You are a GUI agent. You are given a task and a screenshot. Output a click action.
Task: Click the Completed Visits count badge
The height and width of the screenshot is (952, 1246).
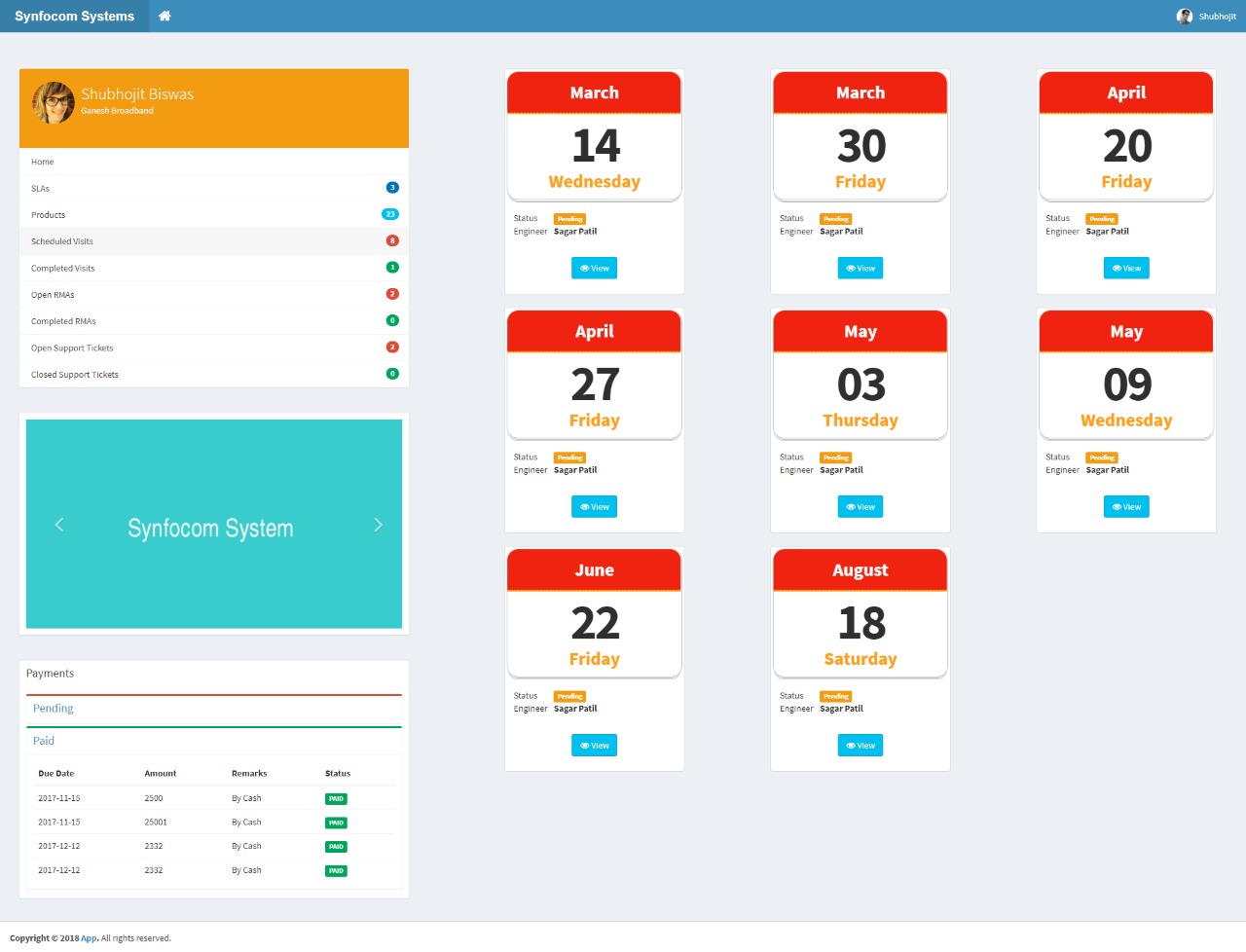(x=392, y=267)
